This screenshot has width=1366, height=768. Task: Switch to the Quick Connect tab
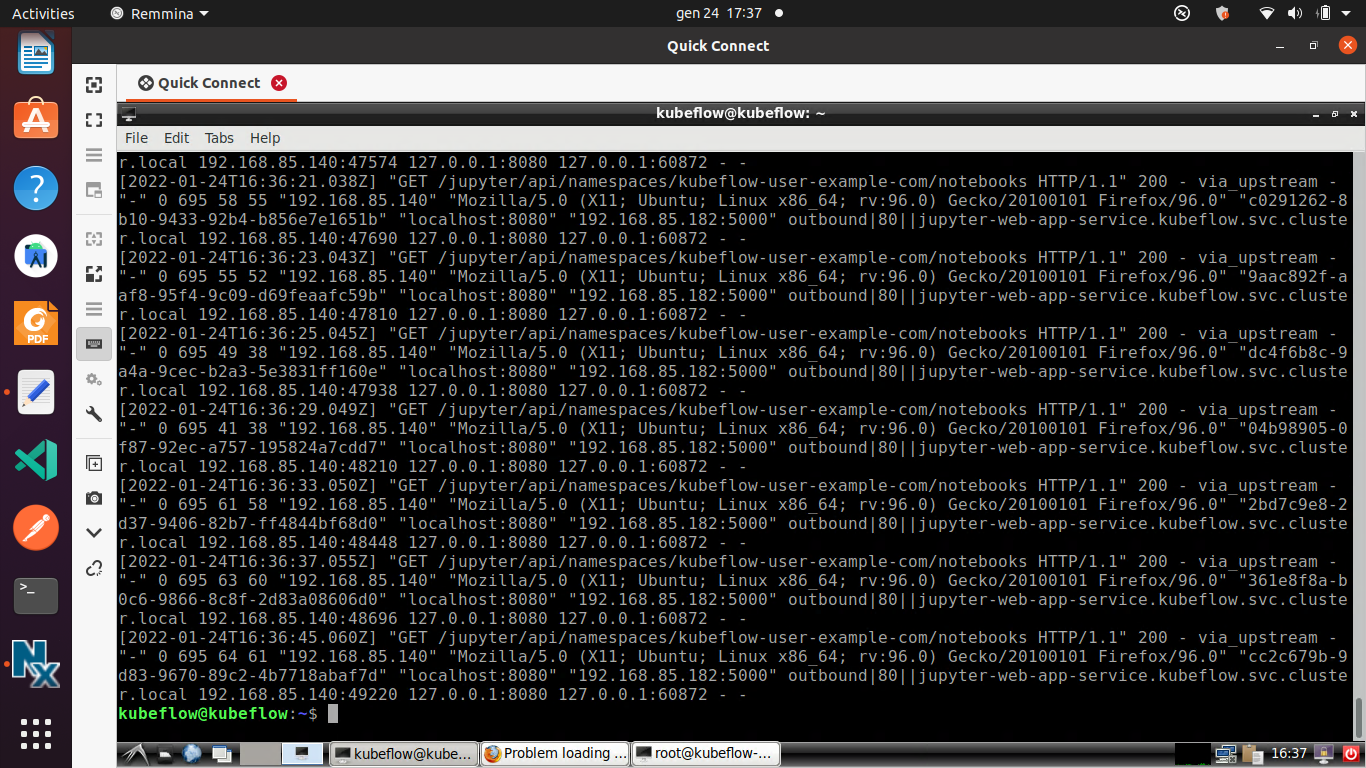[x=209, y=85]
